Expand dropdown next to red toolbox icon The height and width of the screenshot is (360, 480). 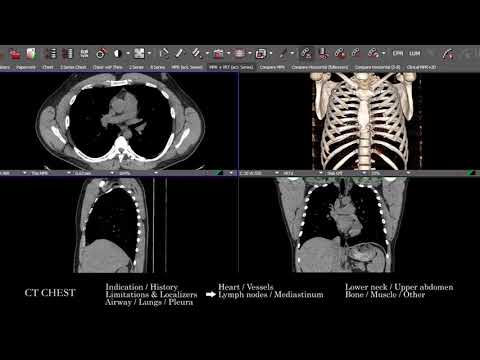[x=229, y=53]
